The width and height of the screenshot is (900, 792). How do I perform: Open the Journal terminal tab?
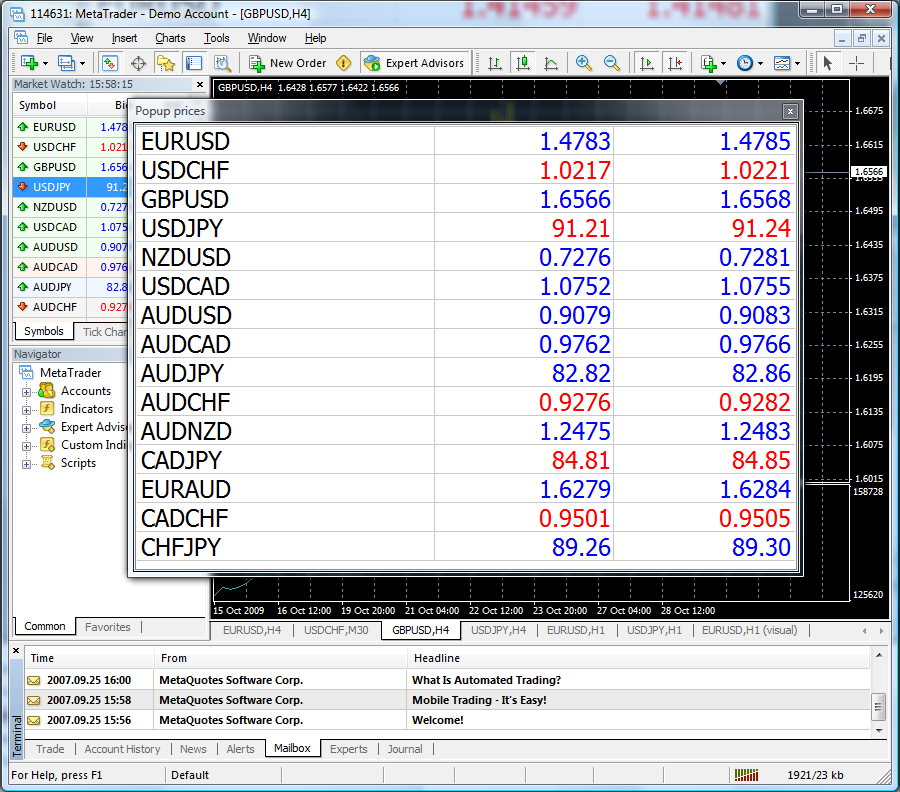click(x=405, y=749)
